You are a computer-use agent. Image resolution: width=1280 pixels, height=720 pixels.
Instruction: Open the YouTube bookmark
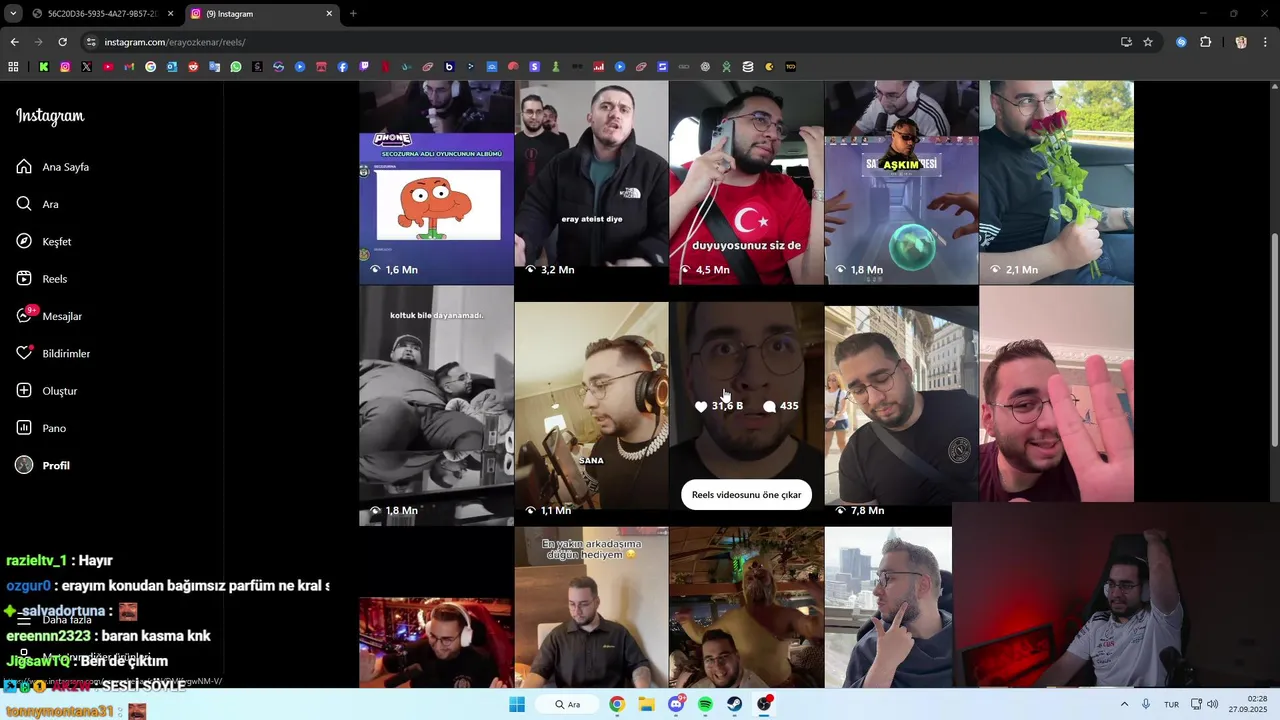[108, 67]
